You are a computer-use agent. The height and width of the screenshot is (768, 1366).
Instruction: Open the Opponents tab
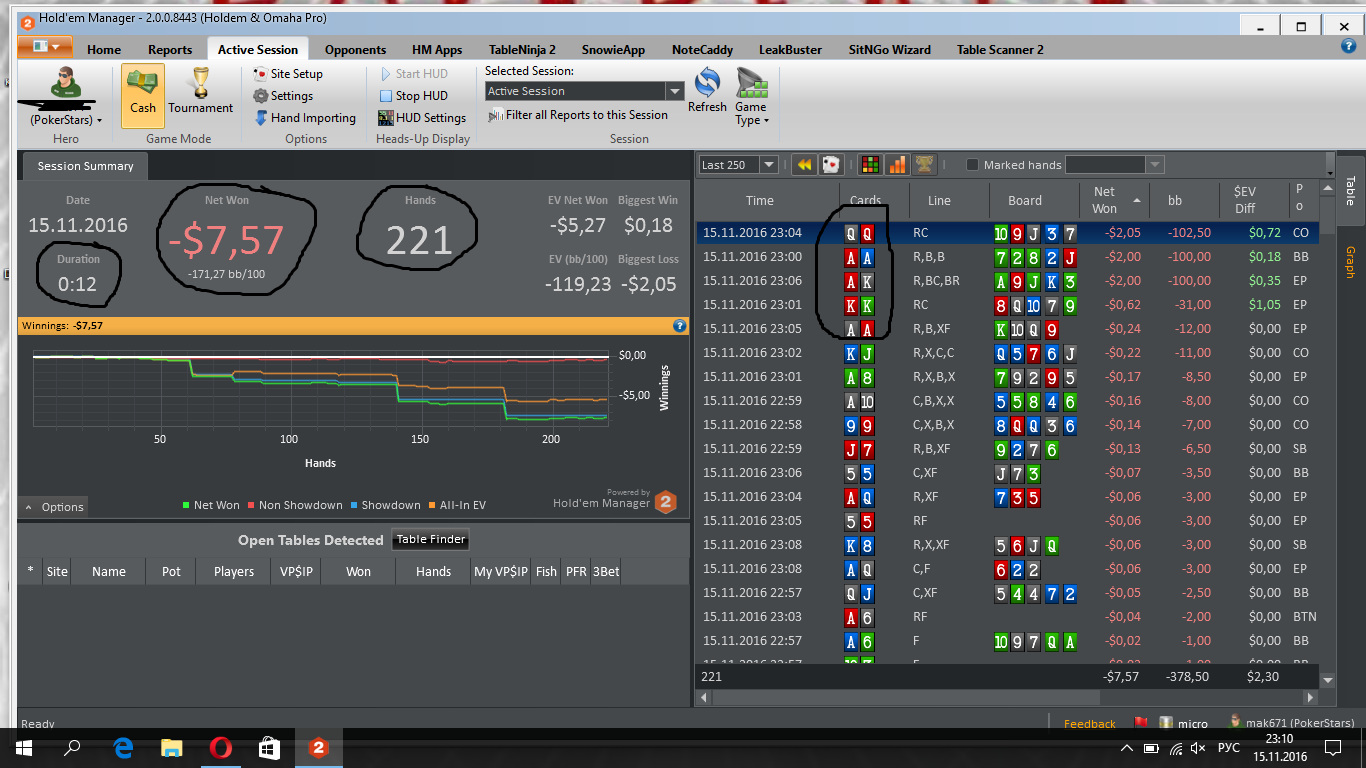pos(355,49)
